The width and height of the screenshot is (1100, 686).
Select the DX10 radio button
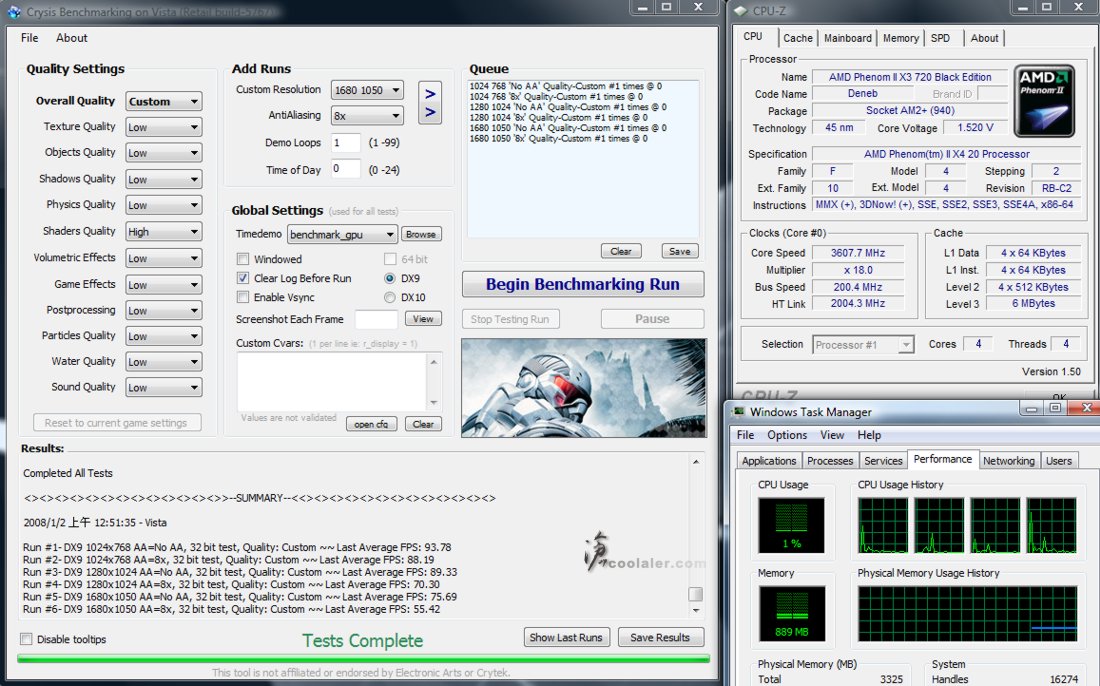coord(390,297)
